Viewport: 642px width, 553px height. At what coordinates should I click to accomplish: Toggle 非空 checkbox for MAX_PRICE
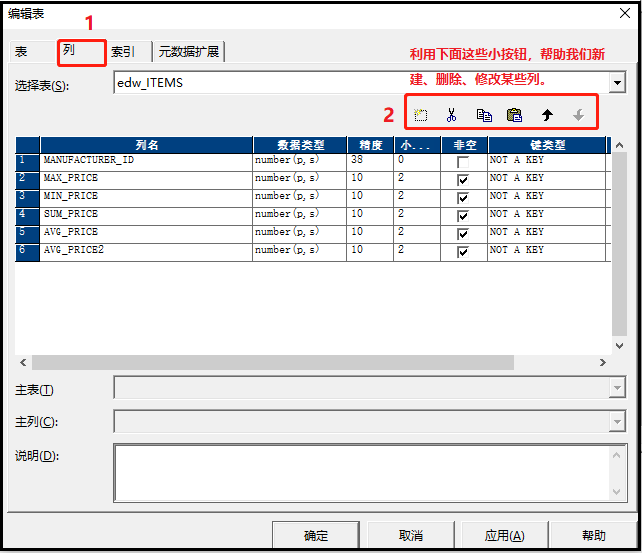point(463,181)
